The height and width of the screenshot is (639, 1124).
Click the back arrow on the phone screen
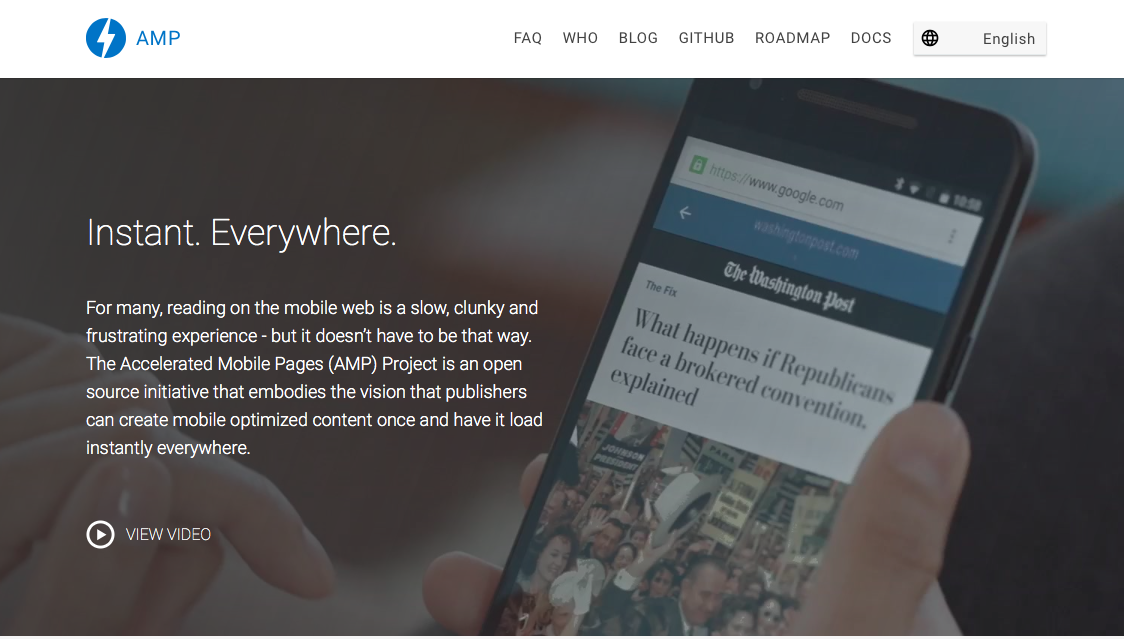[685, 212]
